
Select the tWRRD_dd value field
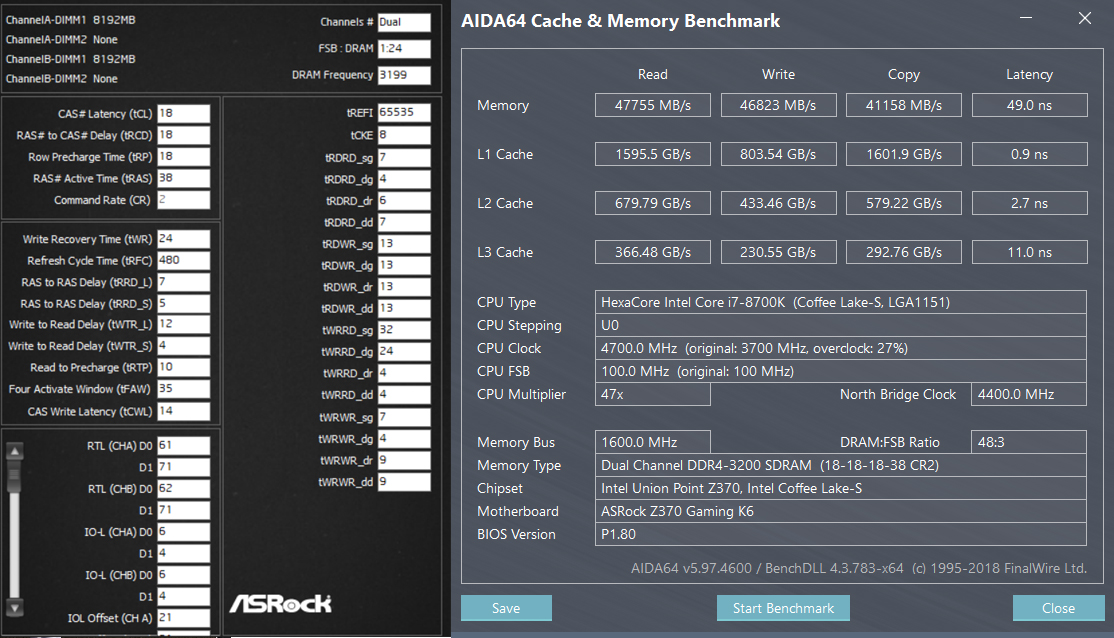404,394
